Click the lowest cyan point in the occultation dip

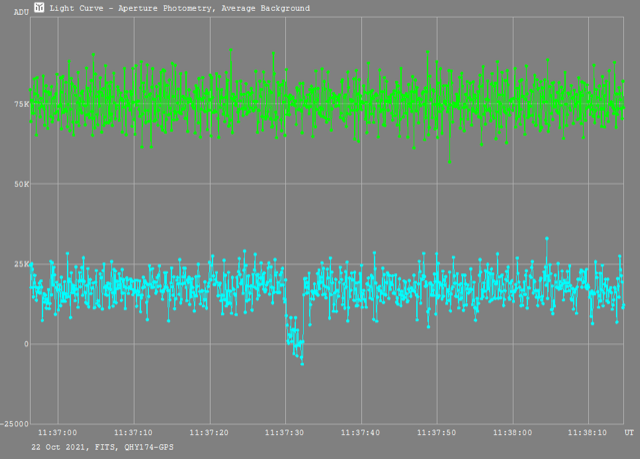tap(302, 364)
